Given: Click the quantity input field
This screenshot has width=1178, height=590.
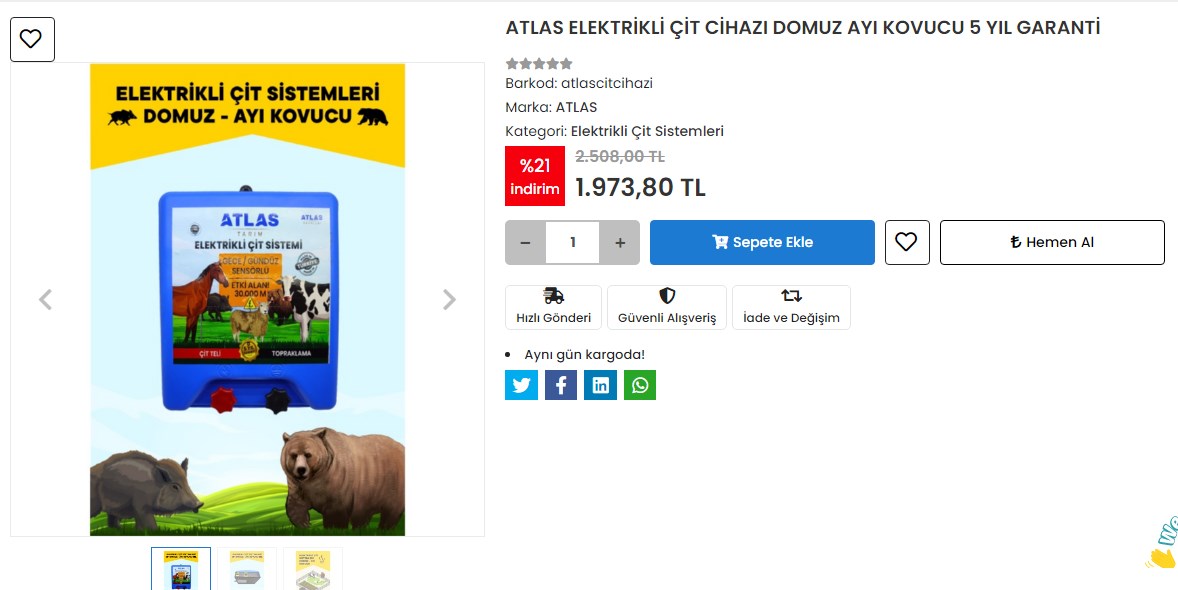Looking at the screenshot, I should click(572, 242).
